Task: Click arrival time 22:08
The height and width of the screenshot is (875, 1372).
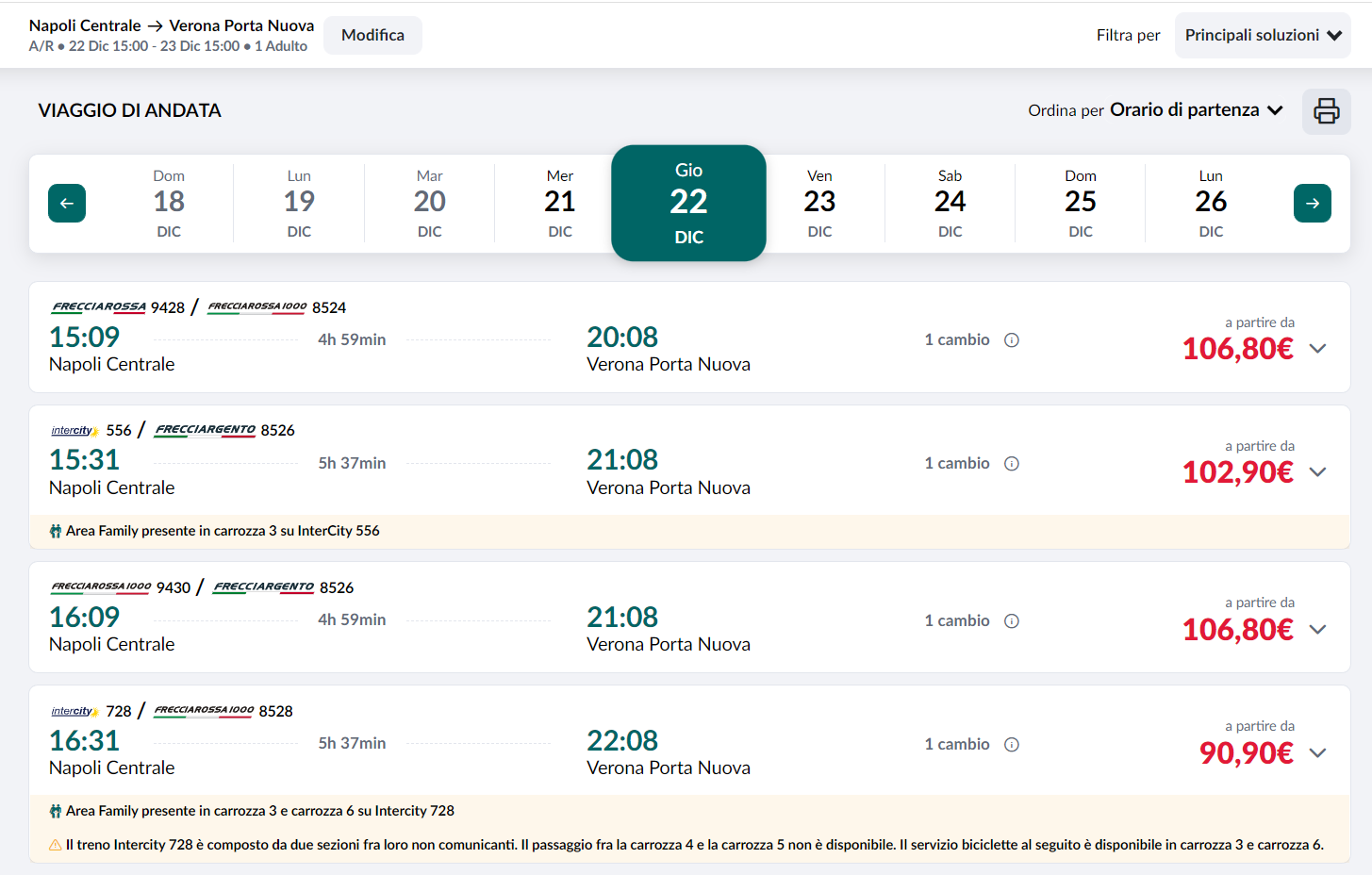Action: [622, 742]
